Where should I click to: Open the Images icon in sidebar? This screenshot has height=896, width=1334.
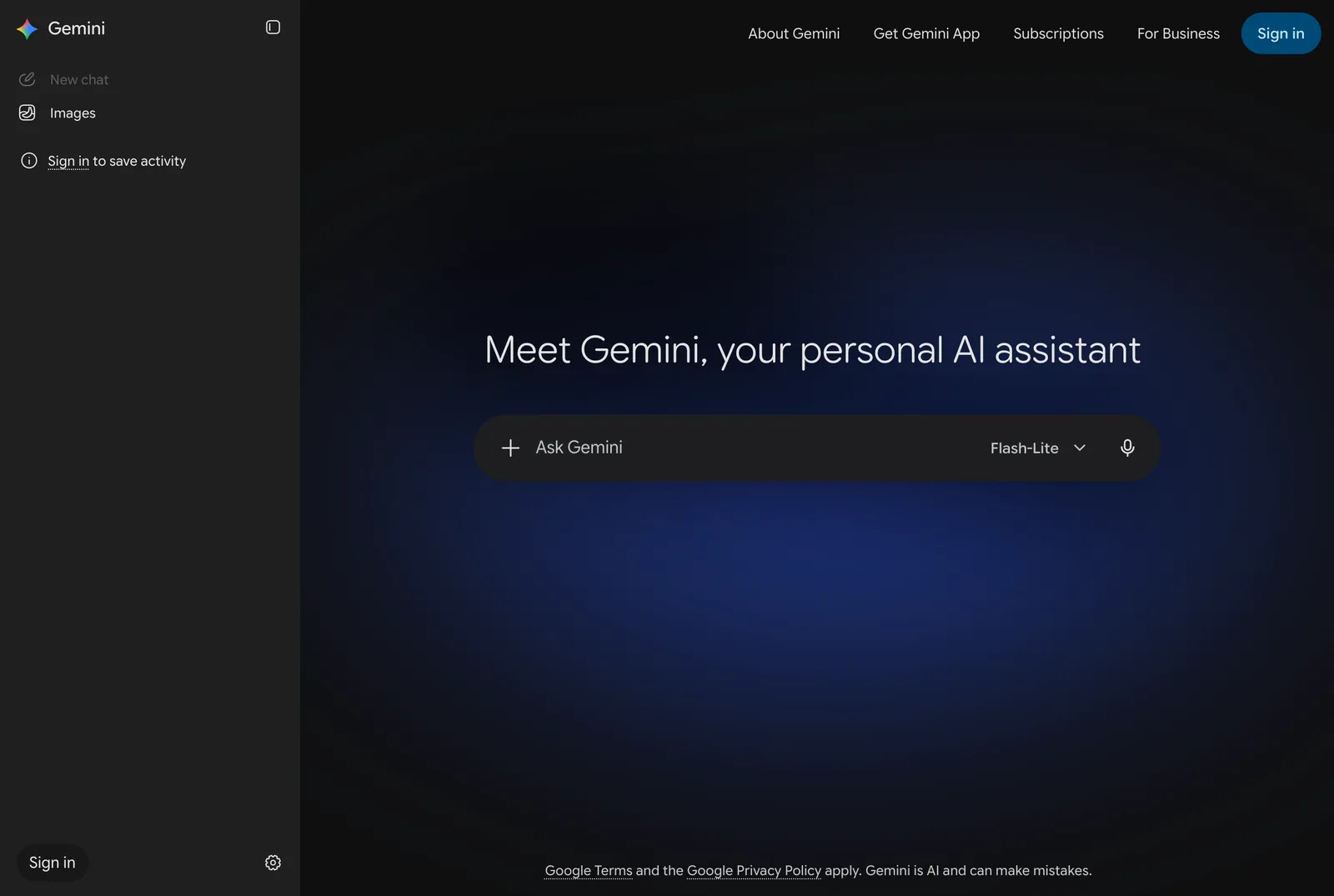[x=28, y=113]
